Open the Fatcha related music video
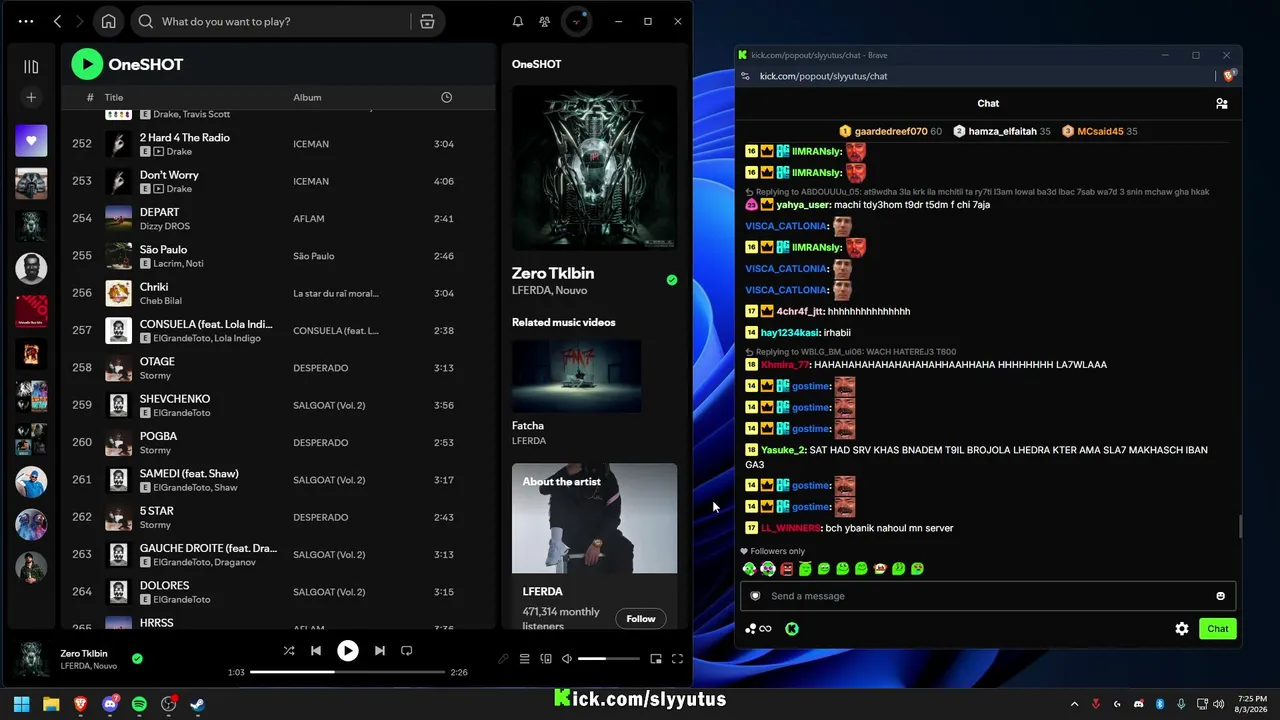1280x720 pixels. point(577,376)
